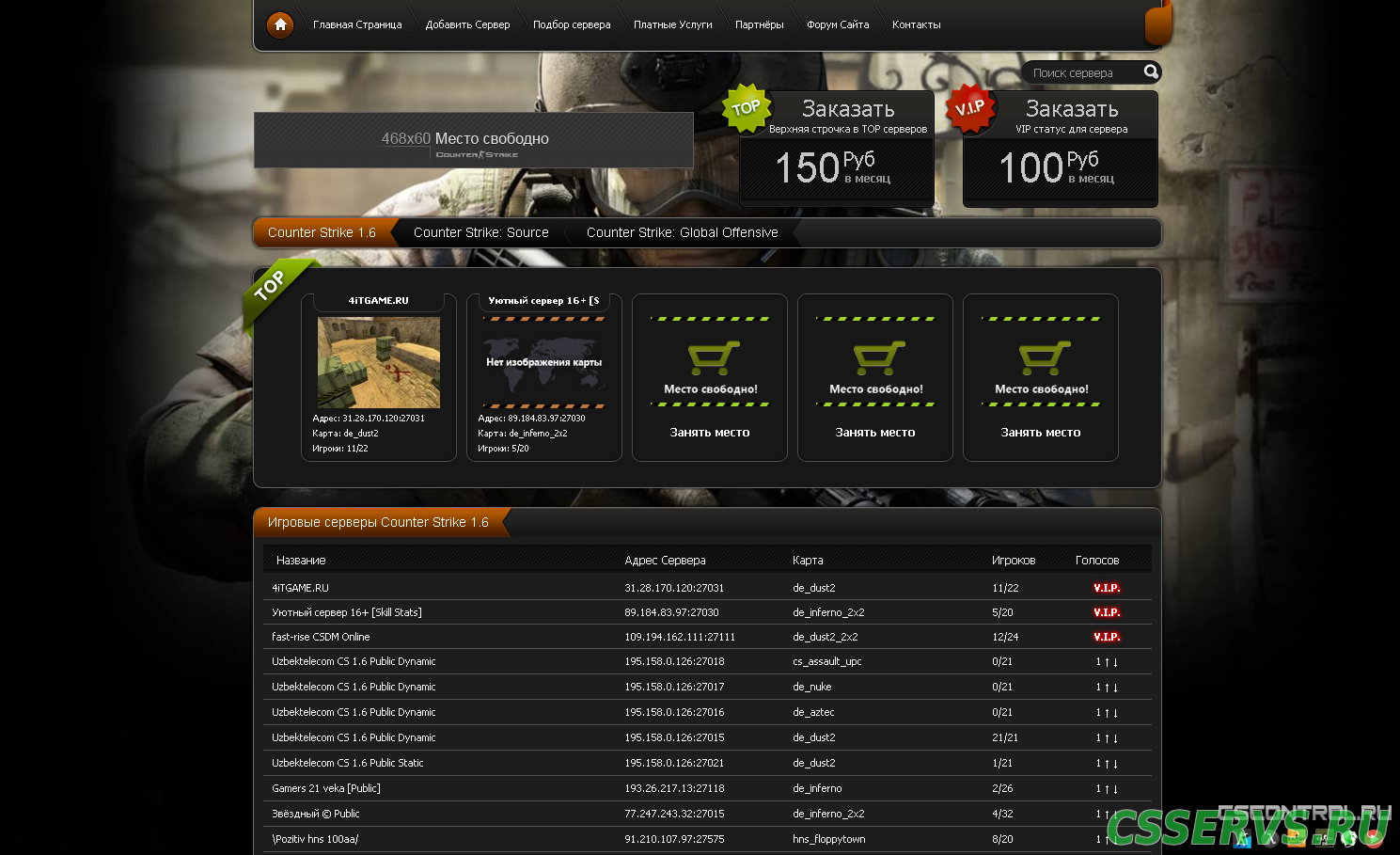Screen dimensions: 1400x855
Task: Go to the home page via house icon
Action: point(280,24)
